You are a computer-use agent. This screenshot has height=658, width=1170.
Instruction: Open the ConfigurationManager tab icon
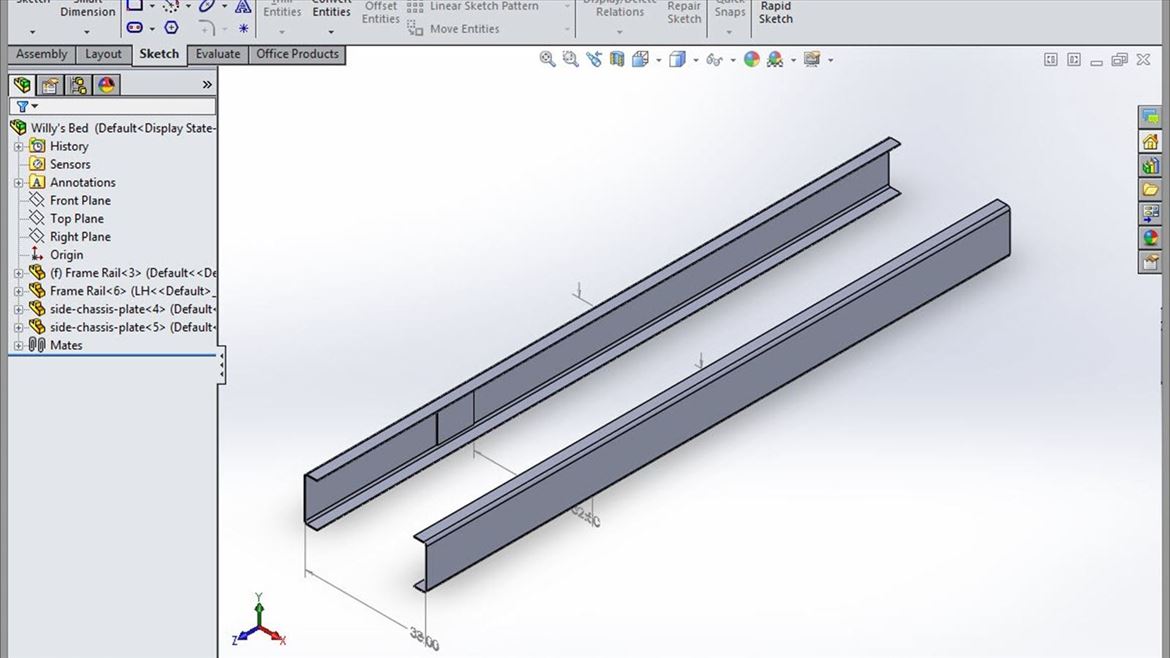tap(78, 85)
